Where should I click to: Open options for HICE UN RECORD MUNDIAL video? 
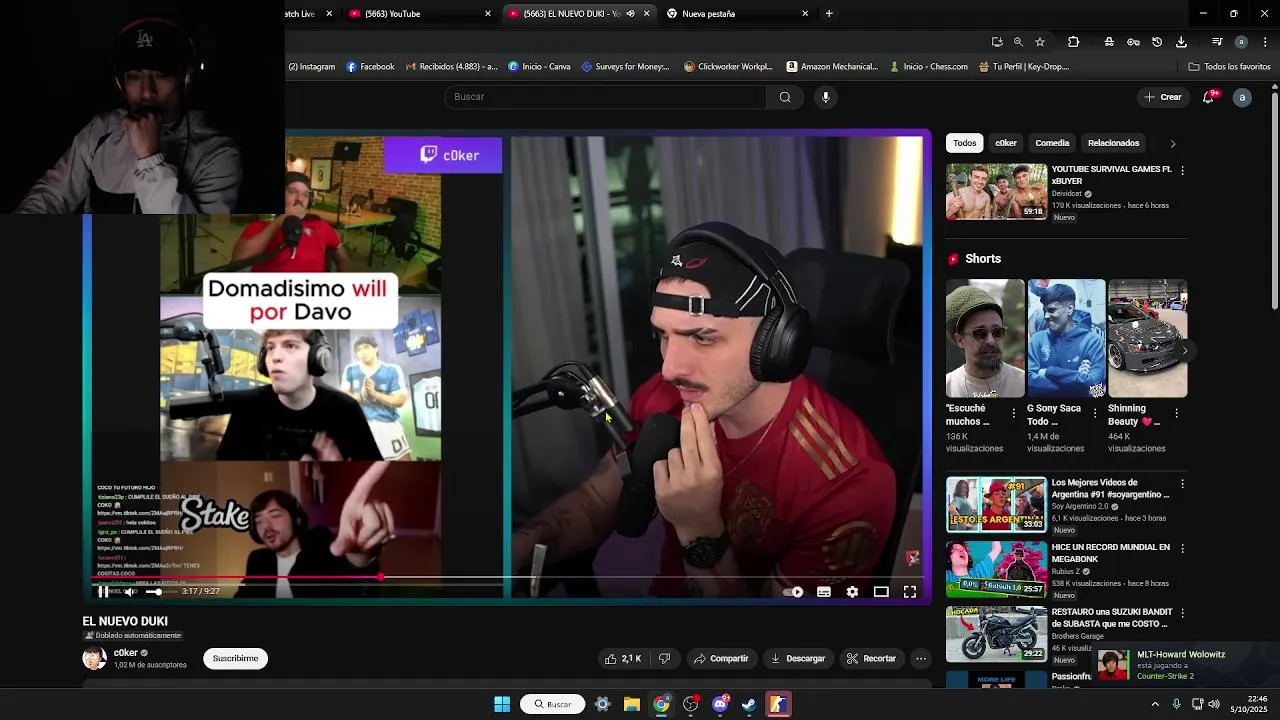coord(1182,549)
